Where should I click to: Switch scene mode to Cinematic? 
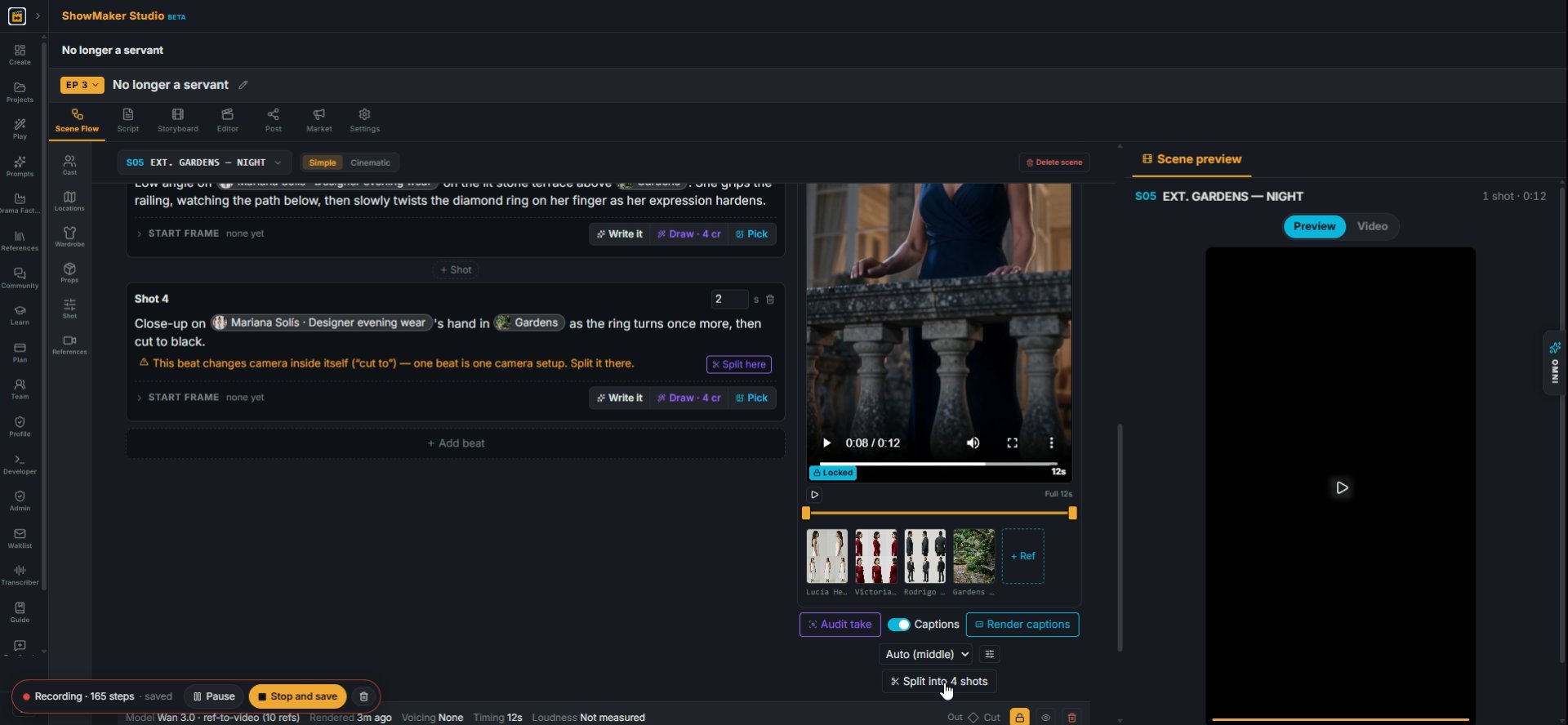pos(370,162)
